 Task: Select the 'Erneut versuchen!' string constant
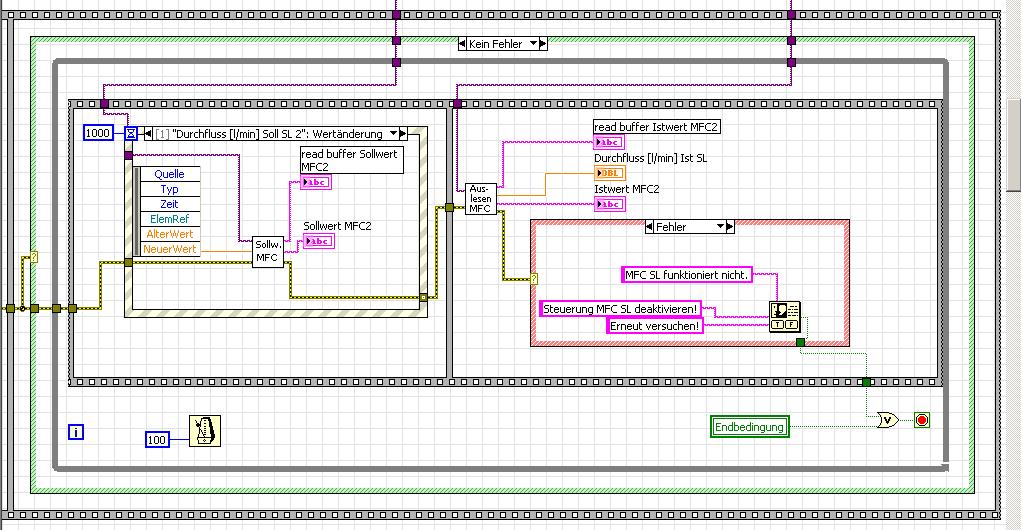(x=654, y=326)
